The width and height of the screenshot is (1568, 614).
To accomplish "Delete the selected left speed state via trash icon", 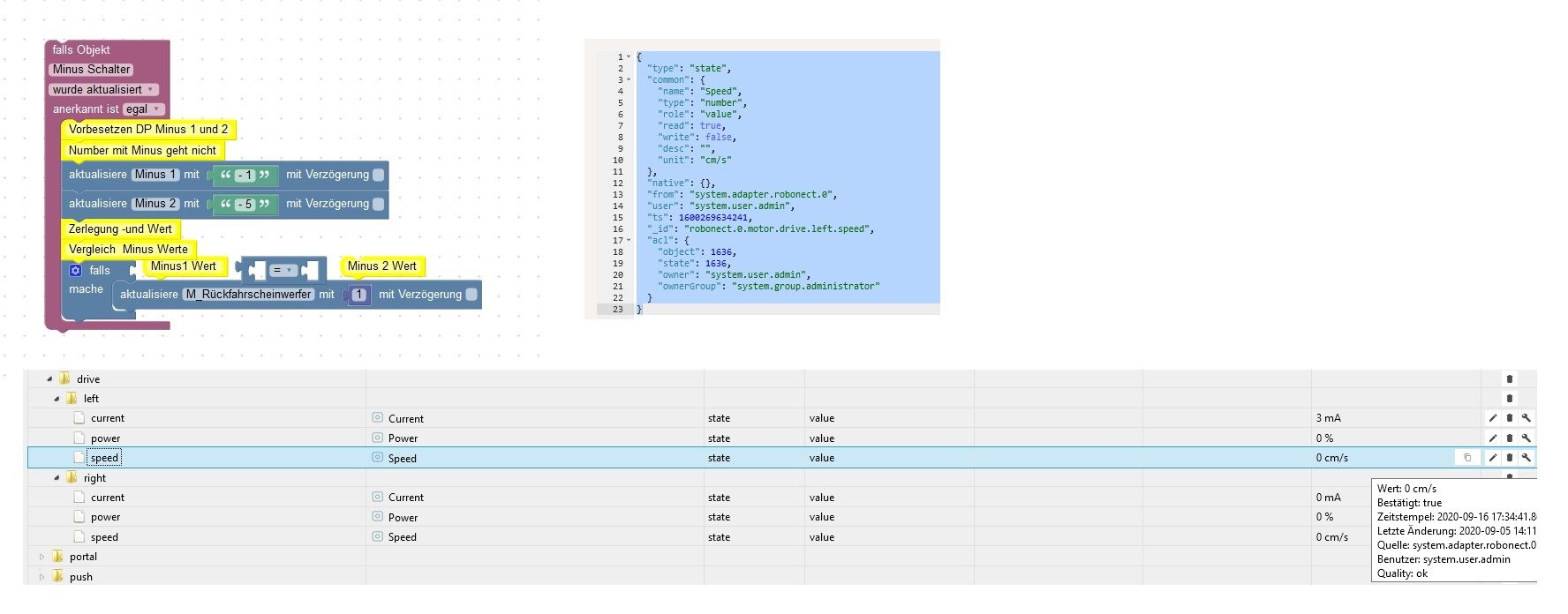I will 1509,458.
